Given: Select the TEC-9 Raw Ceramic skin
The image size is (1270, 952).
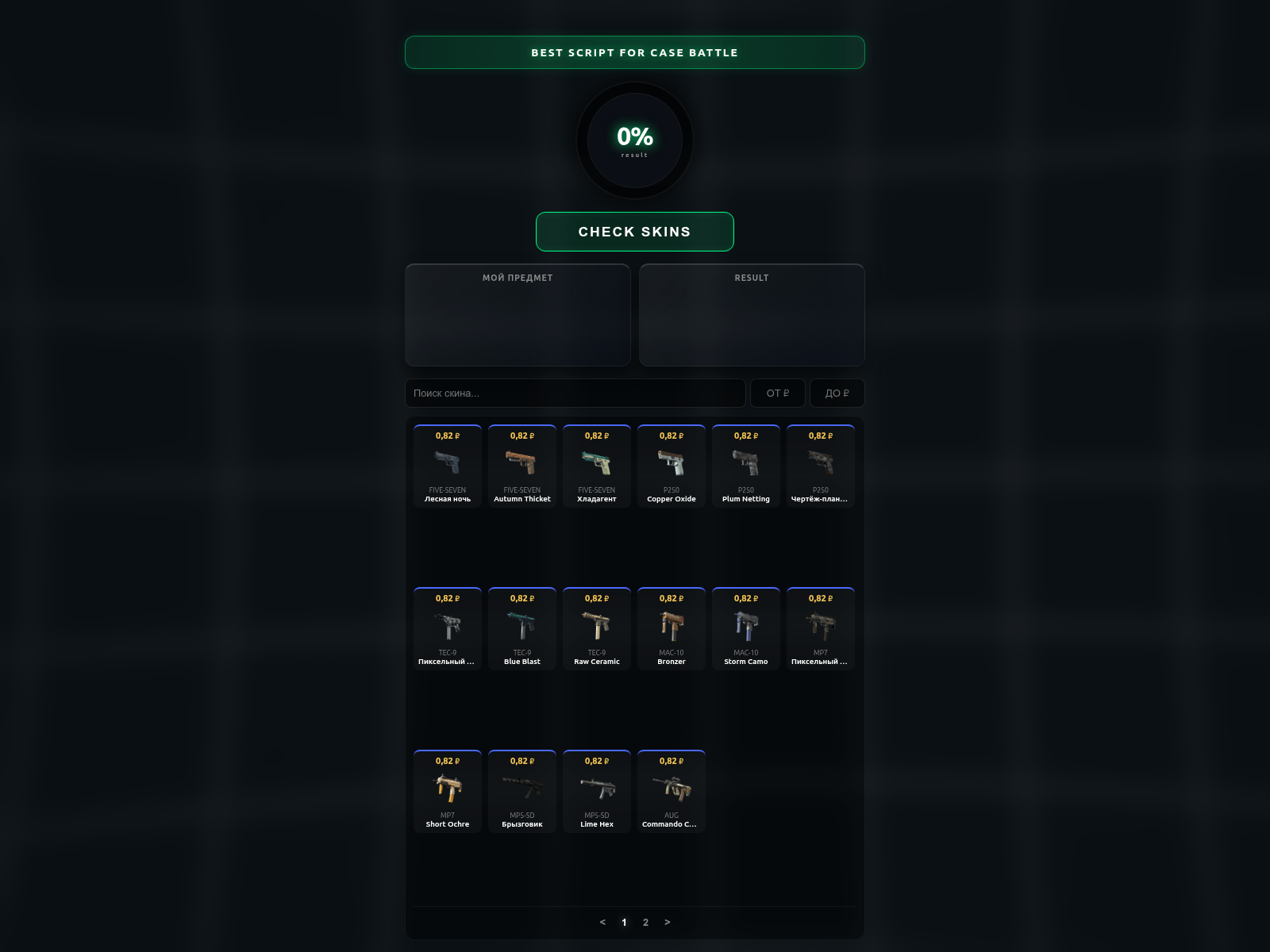Looking at the screenshot, I should click(597, 628).
